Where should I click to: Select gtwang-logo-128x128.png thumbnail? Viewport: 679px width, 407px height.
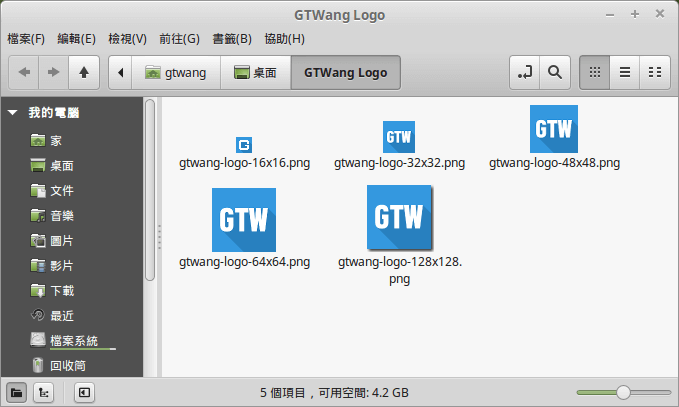point(400,217)
